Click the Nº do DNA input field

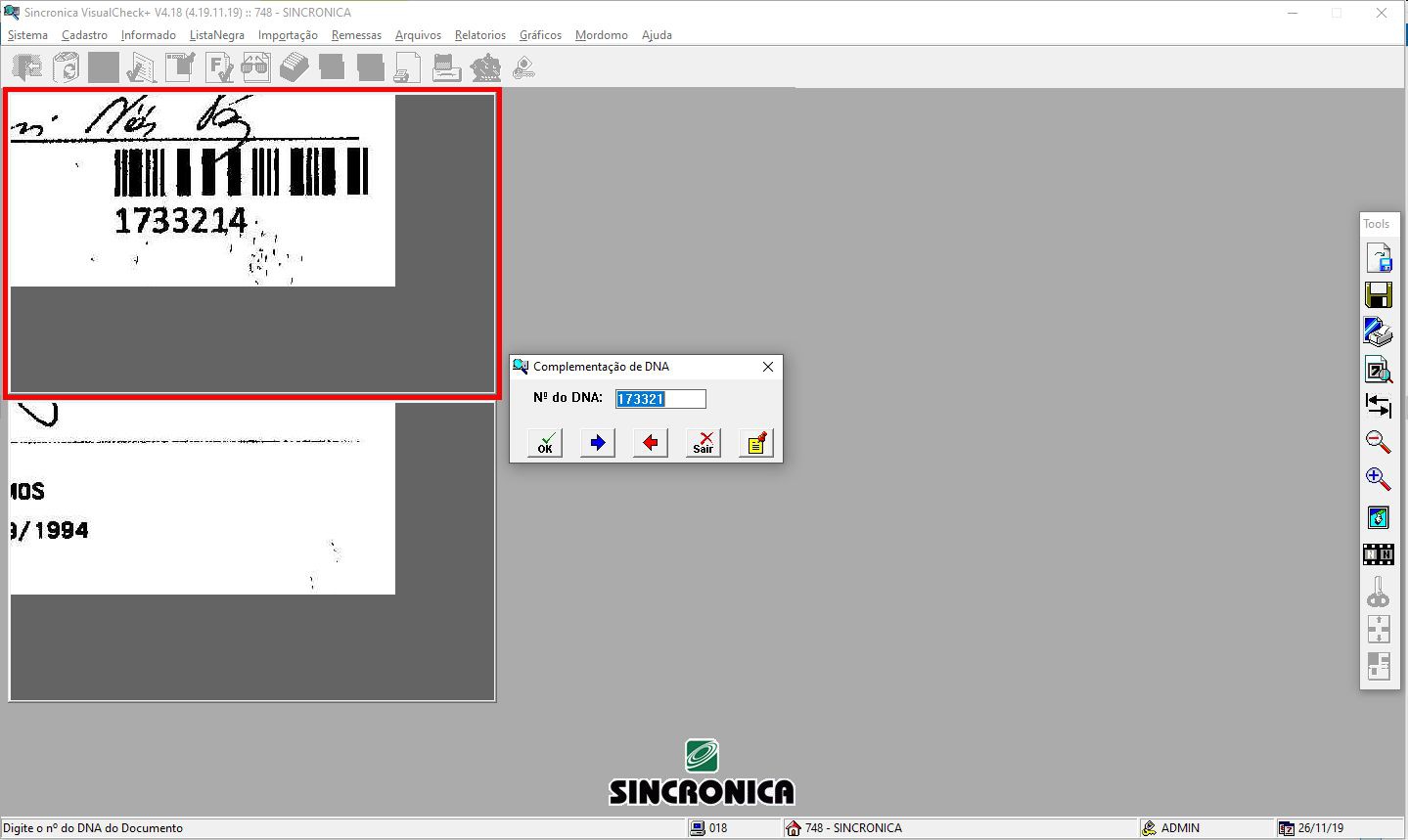(660, 399)
